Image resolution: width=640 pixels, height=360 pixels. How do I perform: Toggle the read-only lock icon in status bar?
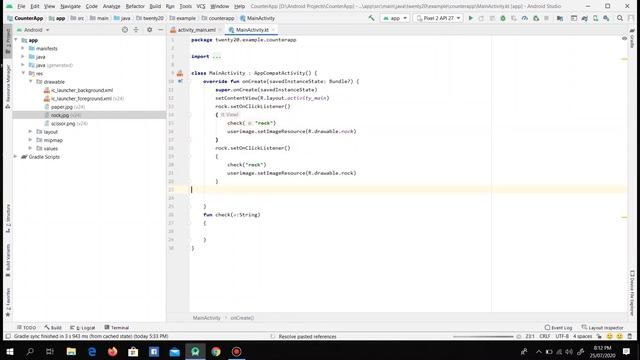click(599, 336)
